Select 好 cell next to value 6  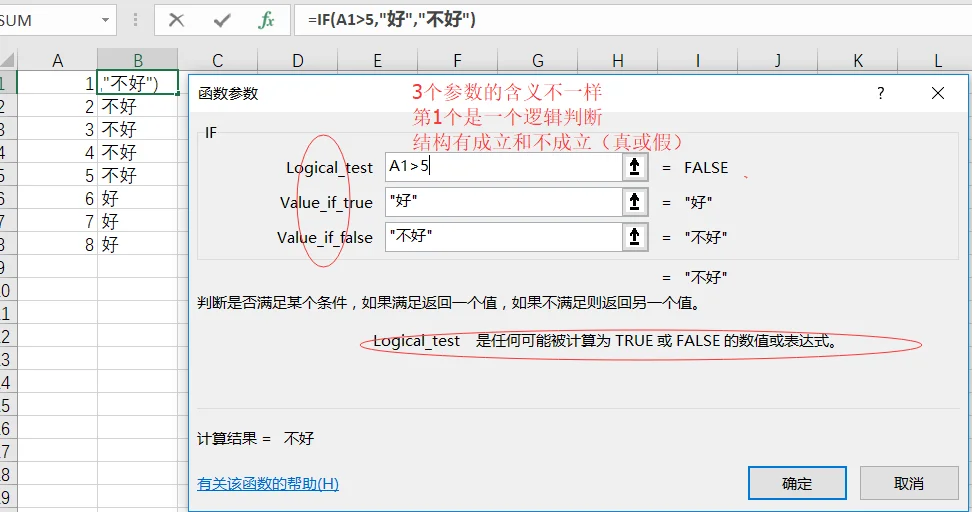click(x=138, y=198)
